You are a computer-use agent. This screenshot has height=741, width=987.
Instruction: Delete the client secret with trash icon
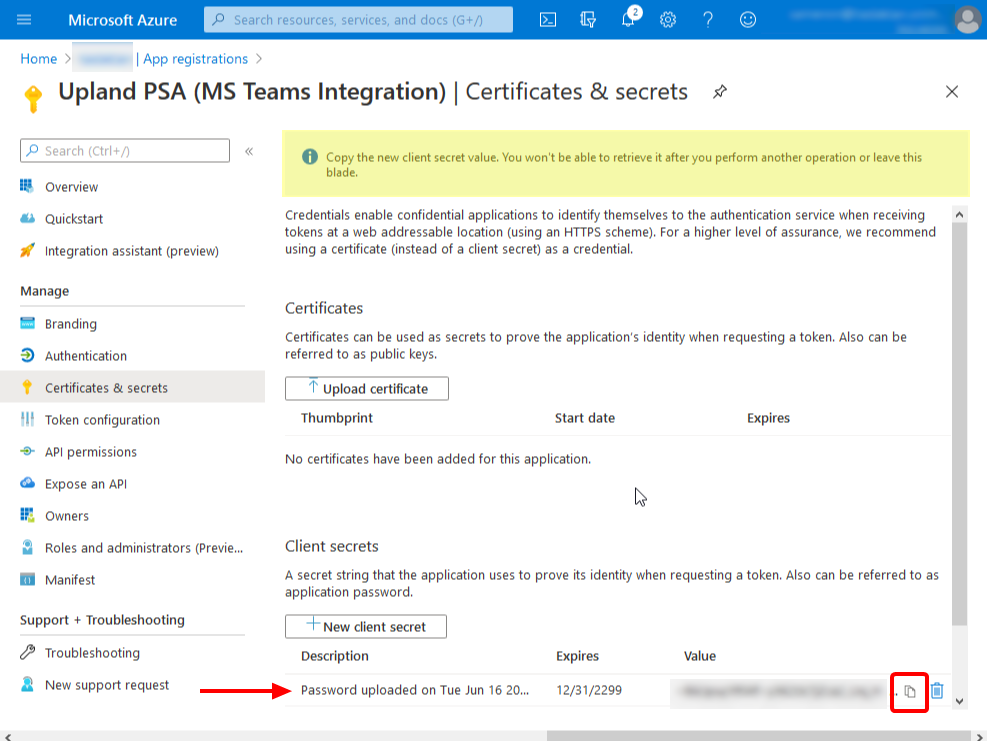(937, 690)
